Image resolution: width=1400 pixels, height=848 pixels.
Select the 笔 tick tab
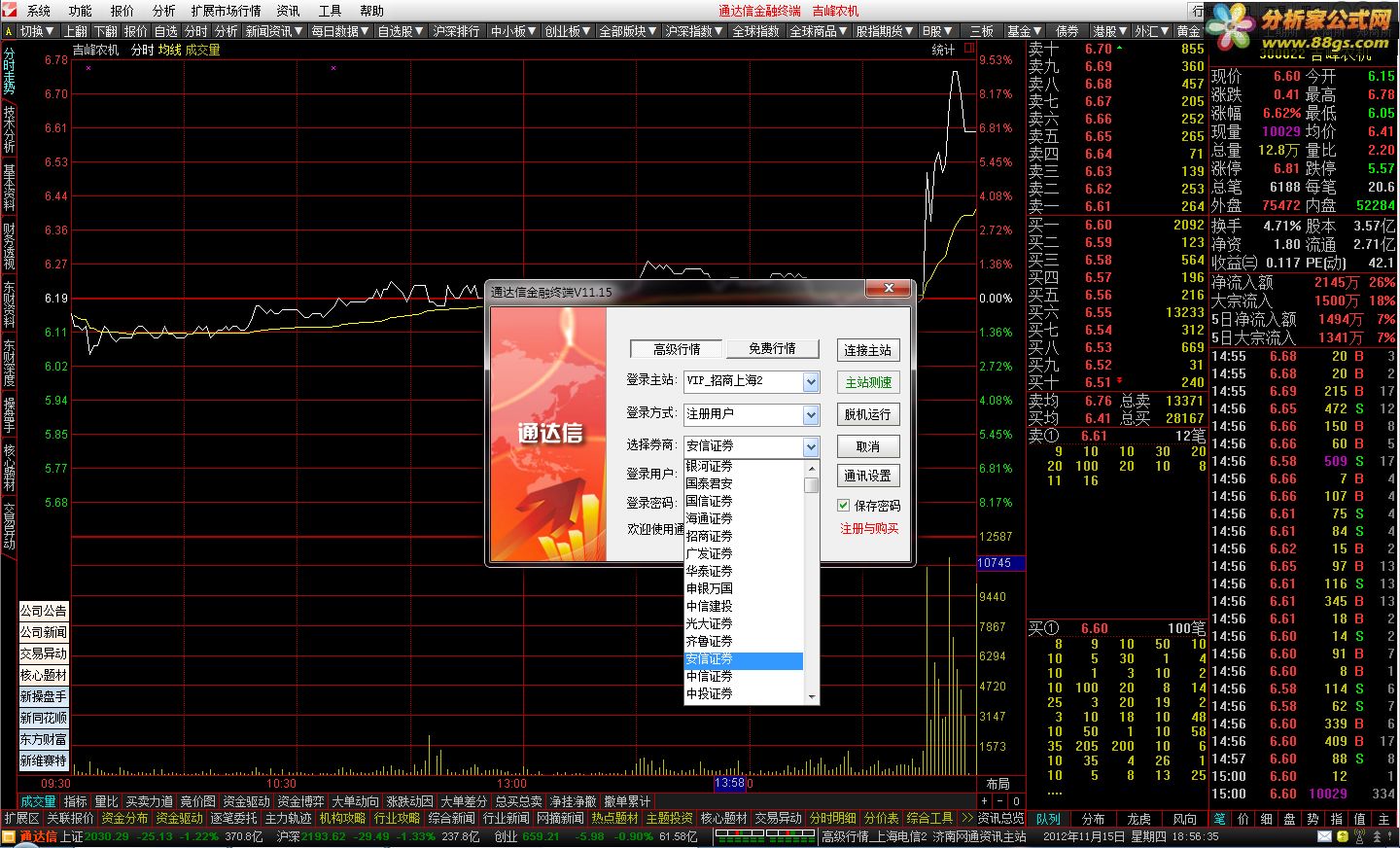[1219, 819]
